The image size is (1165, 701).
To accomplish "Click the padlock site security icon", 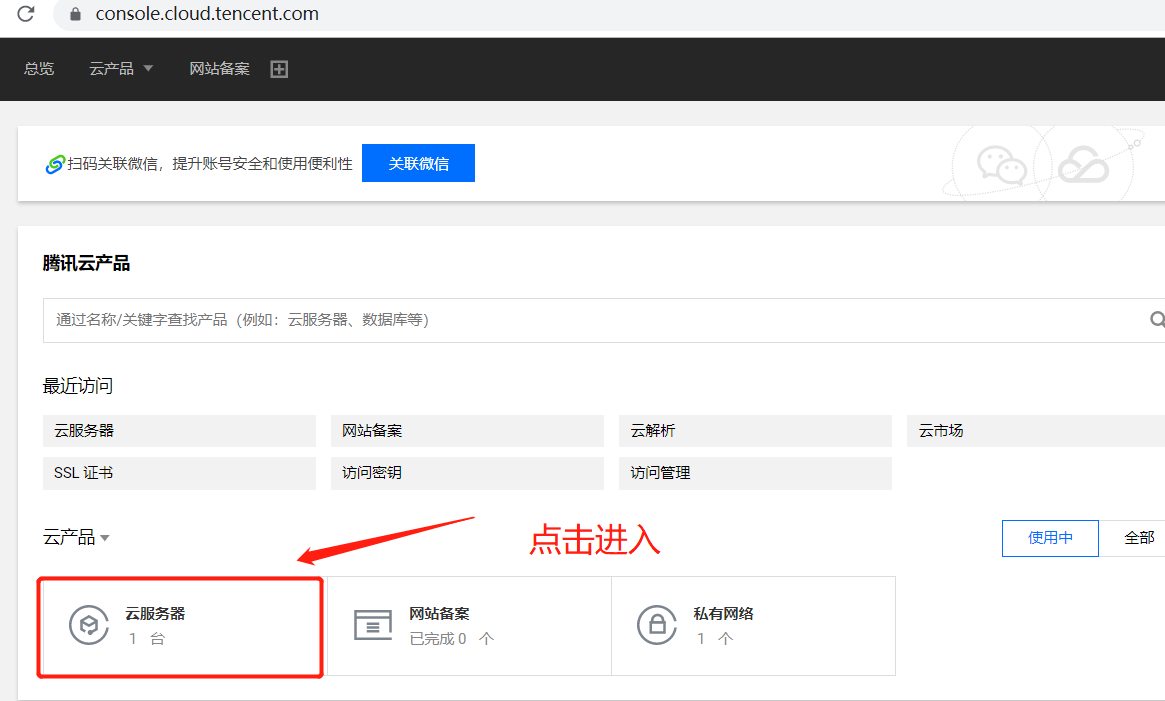I will tap(75, 14).
